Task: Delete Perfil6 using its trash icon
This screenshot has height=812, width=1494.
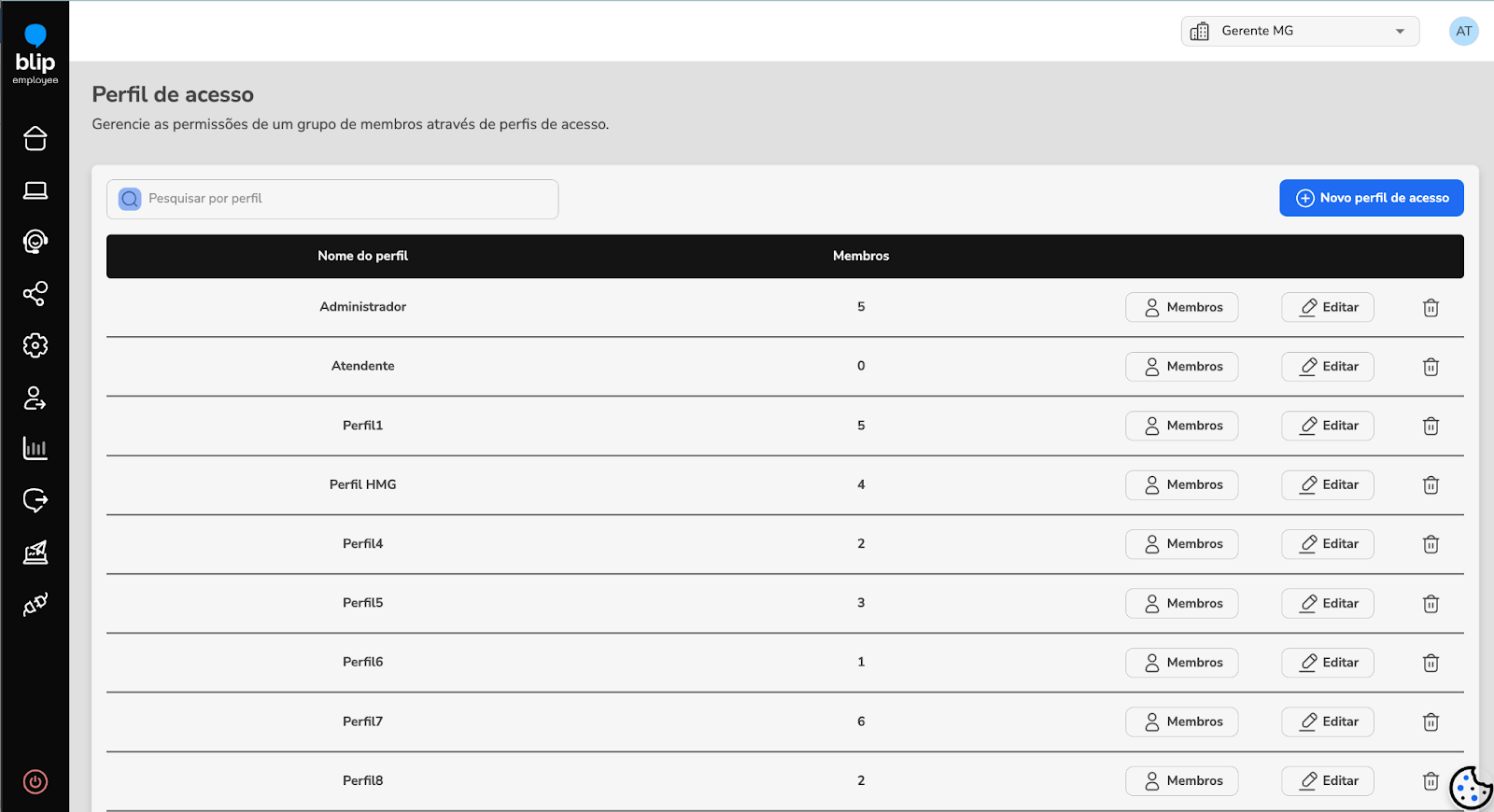Action: pos(1431,663)
